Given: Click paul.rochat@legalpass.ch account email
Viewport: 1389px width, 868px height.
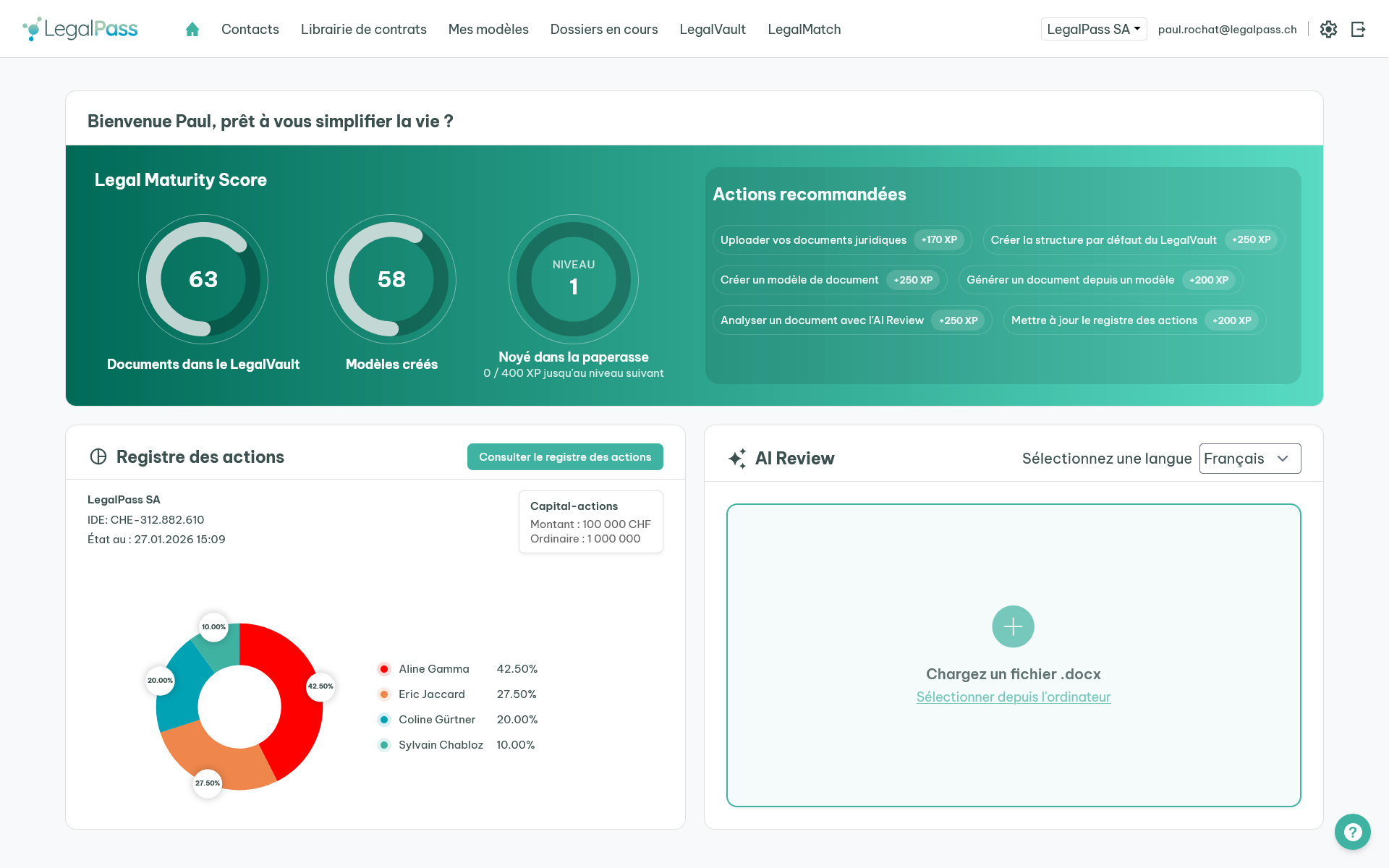Looking at the screenshot, I should [1227, 29].
